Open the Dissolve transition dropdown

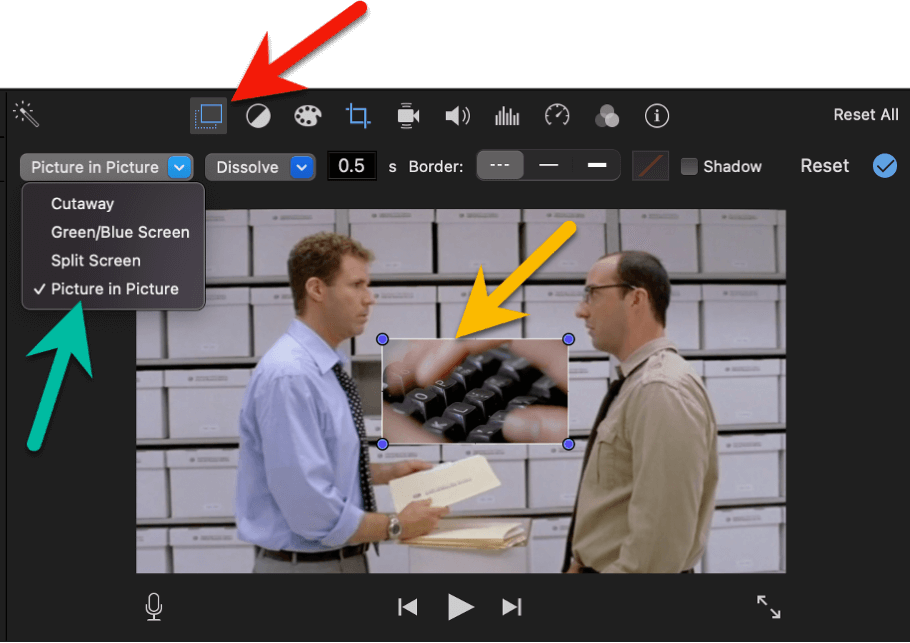pos(261,167)
